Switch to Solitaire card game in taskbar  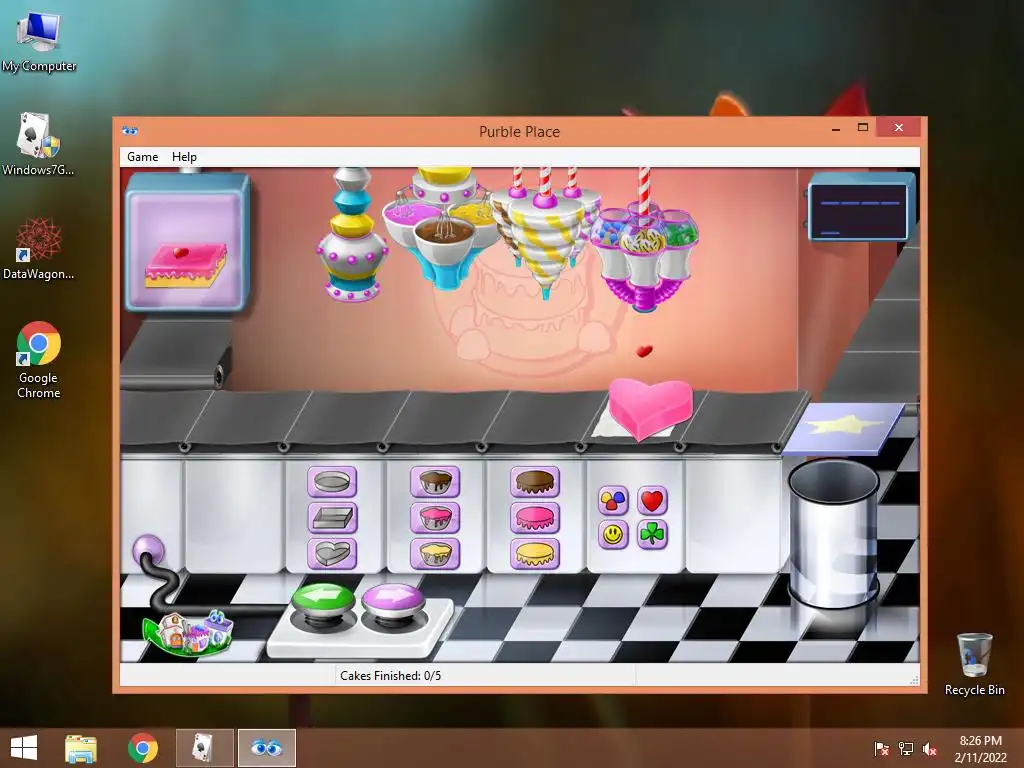(204, 748)
